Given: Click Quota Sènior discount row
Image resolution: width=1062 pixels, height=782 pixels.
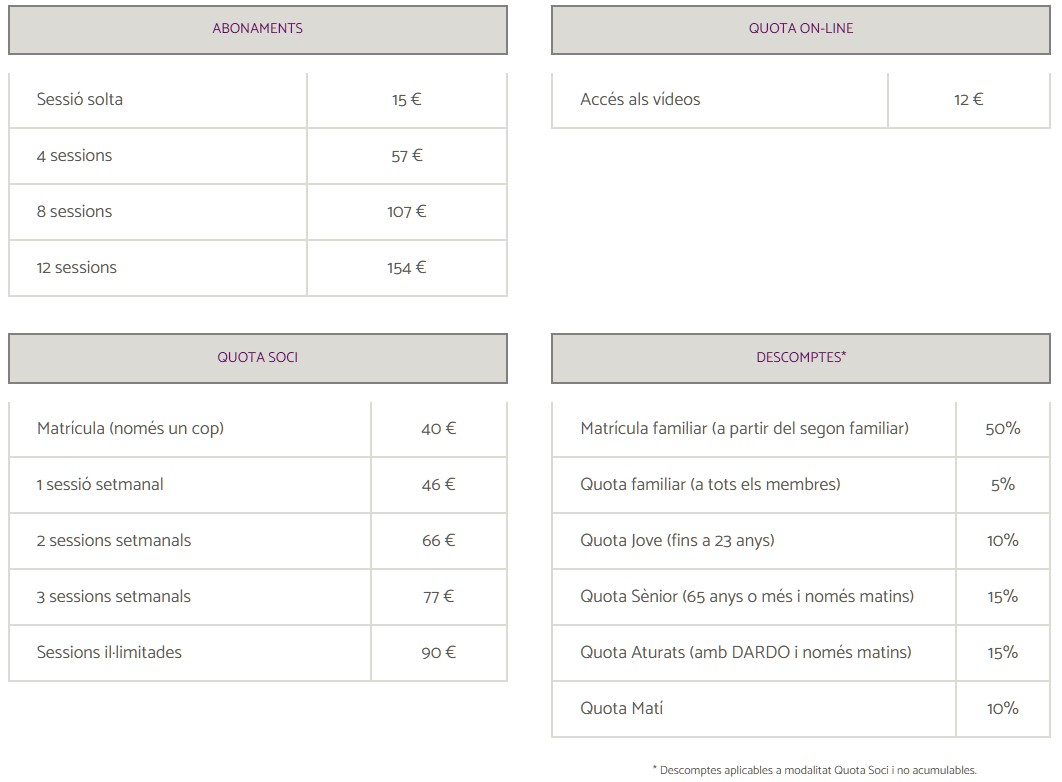Looking at the screenshot, I should 801,596.
